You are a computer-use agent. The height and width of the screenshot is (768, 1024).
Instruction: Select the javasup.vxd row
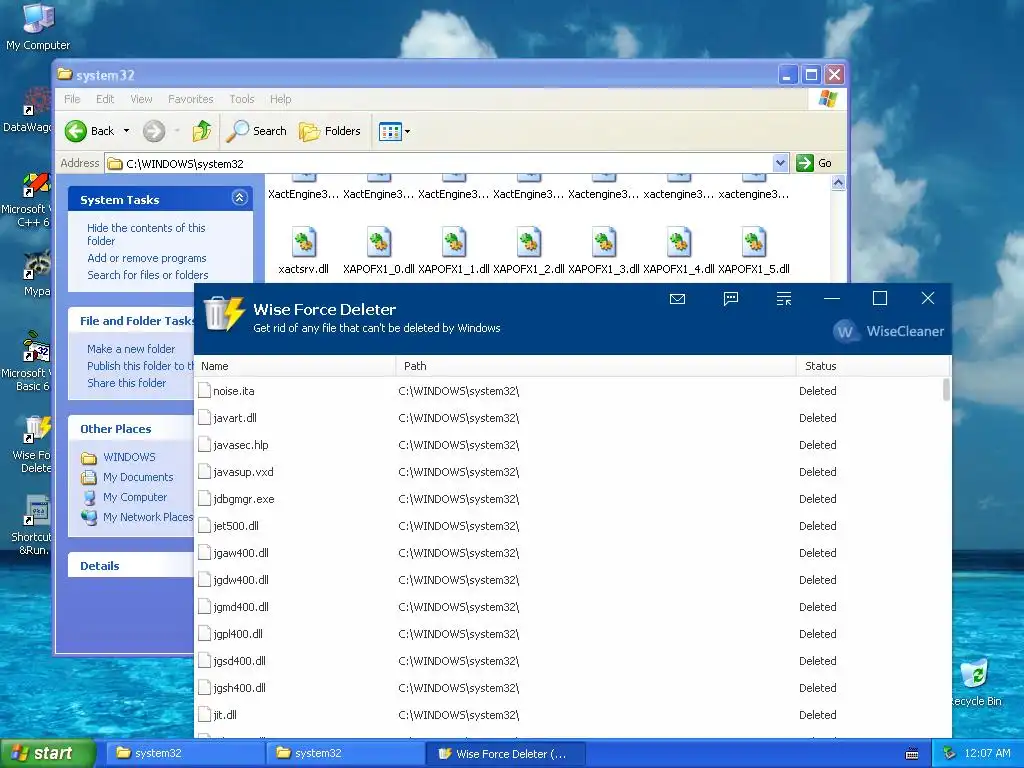(568, 472)
